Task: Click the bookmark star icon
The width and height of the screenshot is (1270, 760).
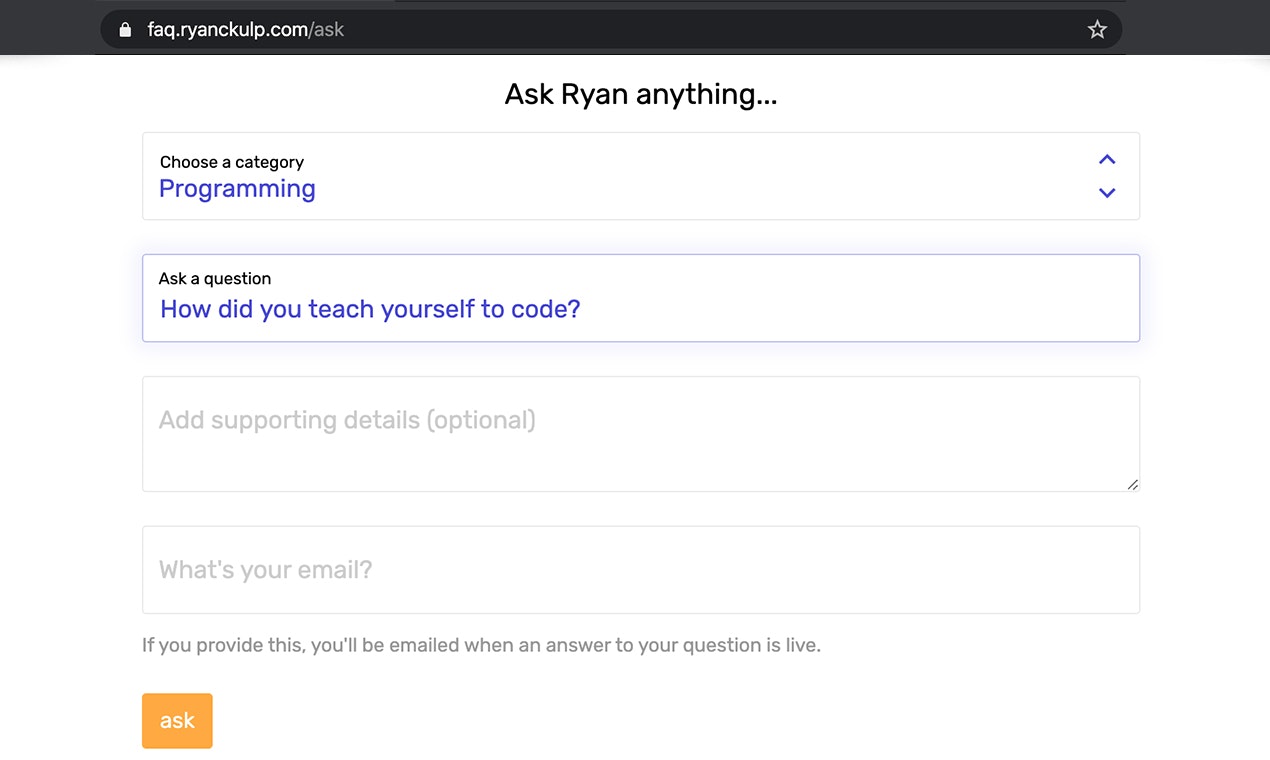Action: click(x=1097, y=29)
